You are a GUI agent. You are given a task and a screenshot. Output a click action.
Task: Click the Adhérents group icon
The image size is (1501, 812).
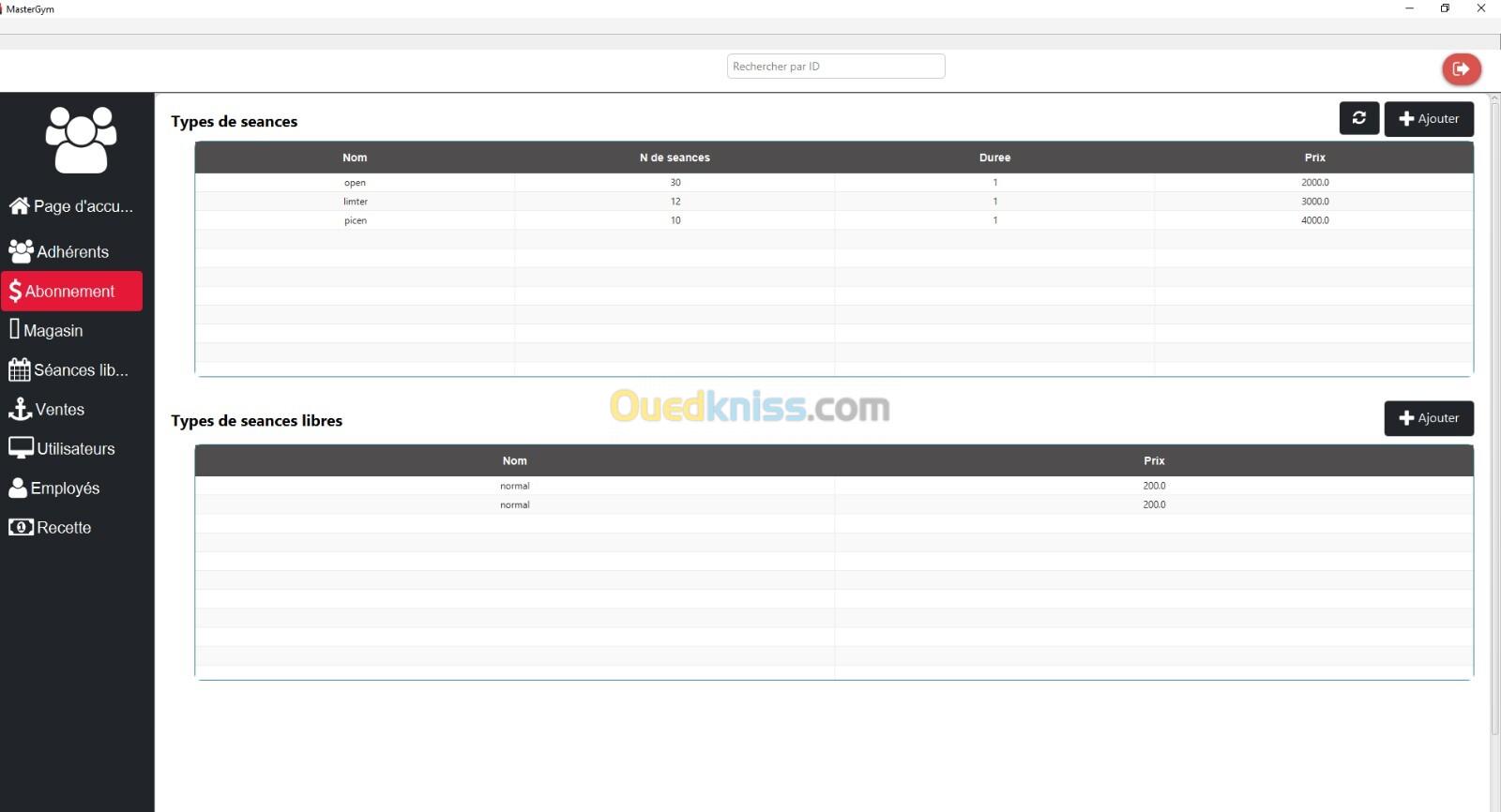click(x=21, y=250)
